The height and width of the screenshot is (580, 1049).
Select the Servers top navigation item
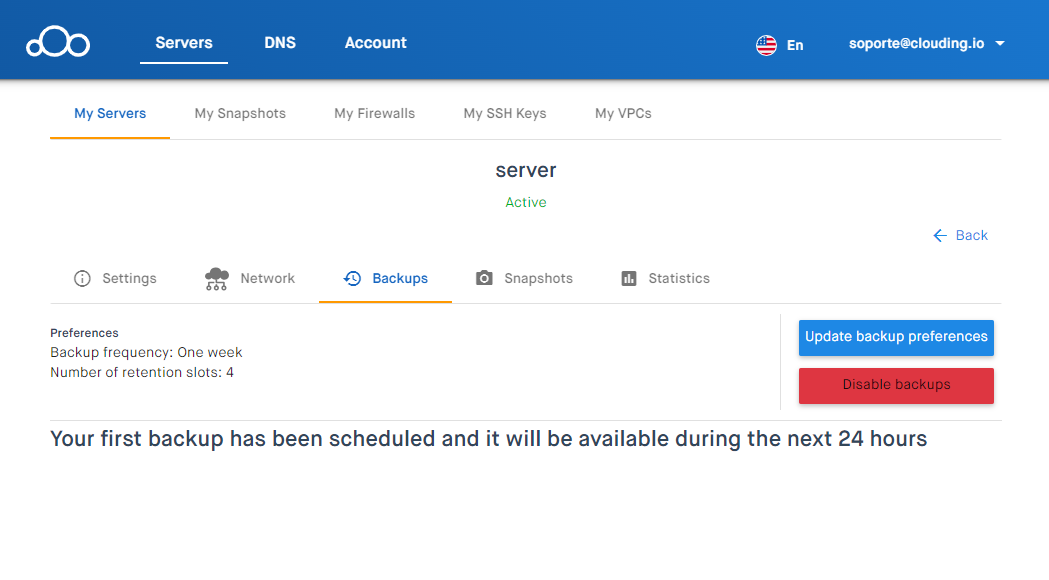point(184,43)
